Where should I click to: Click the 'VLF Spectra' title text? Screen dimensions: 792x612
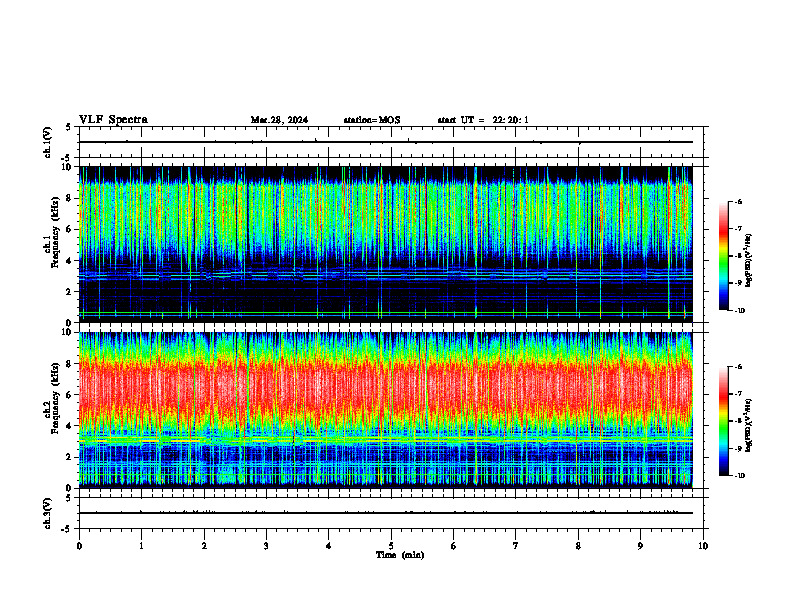click(x=113, y=120)
